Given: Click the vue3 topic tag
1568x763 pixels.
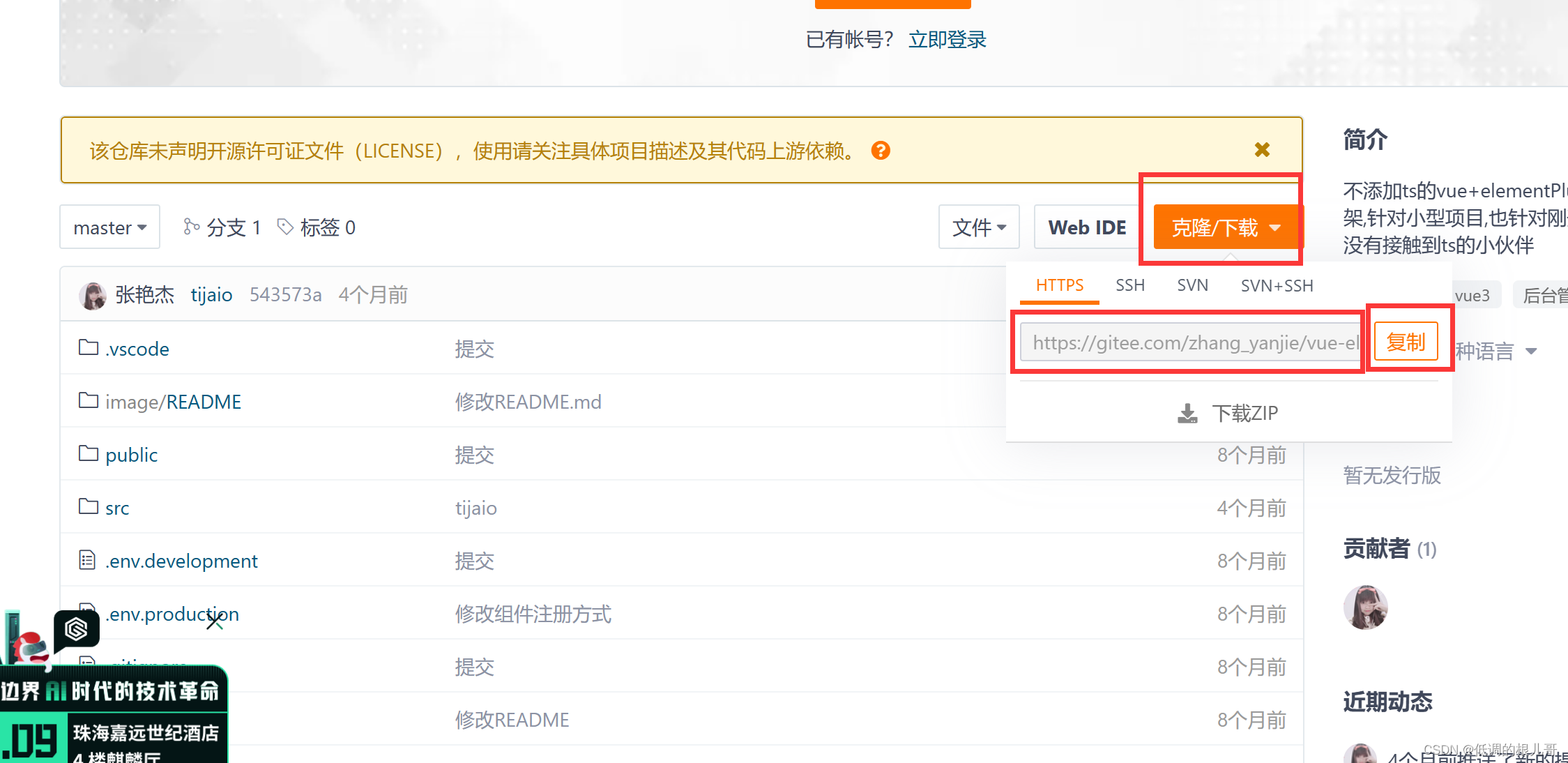Looking at the screenshot, I should click(x=1472, y=295).
